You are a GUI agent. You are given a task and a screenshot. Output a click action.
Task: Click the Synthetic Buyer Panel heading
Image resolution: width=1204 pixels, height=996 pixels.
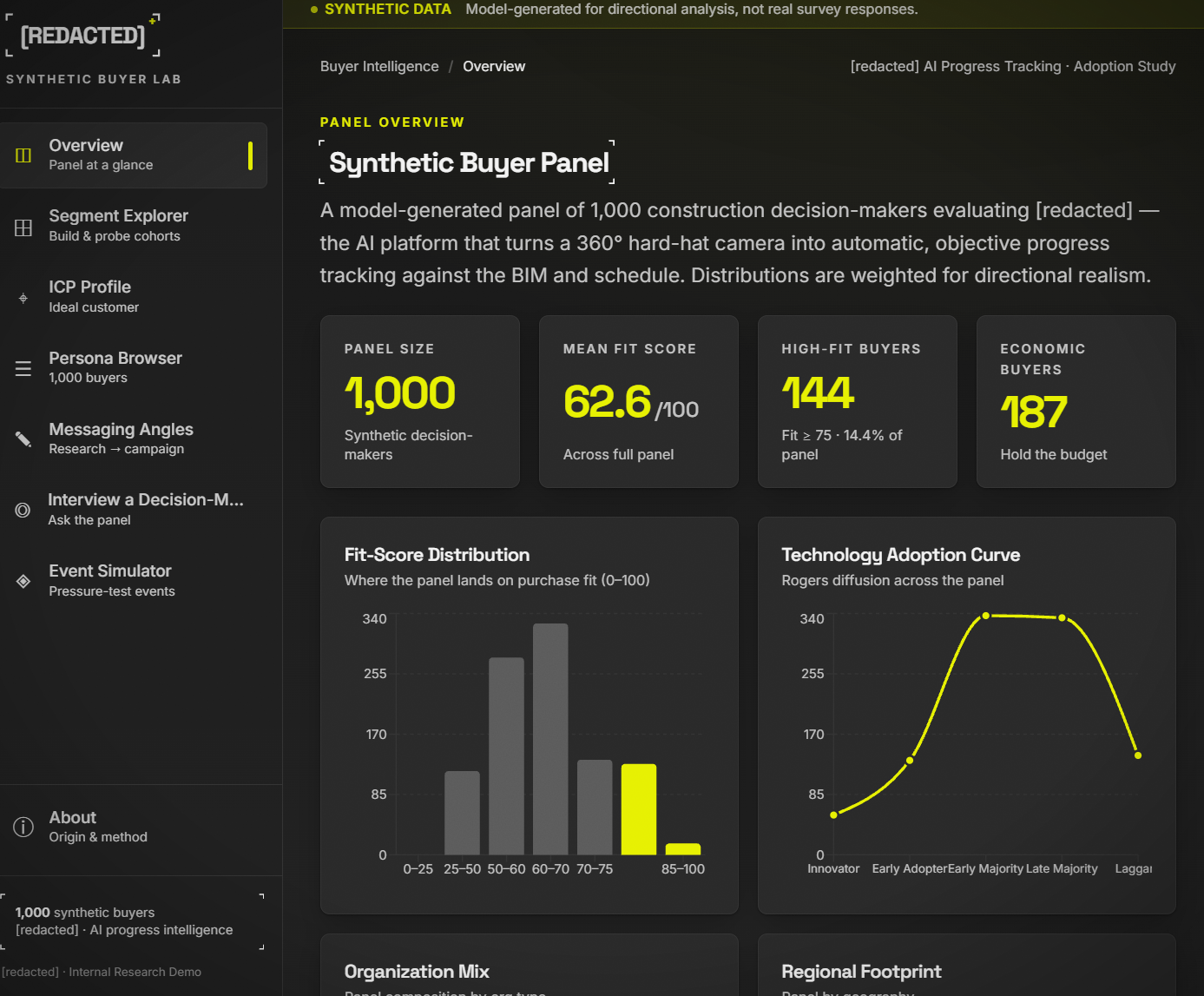pyautogui.click(x=469, y=162)
